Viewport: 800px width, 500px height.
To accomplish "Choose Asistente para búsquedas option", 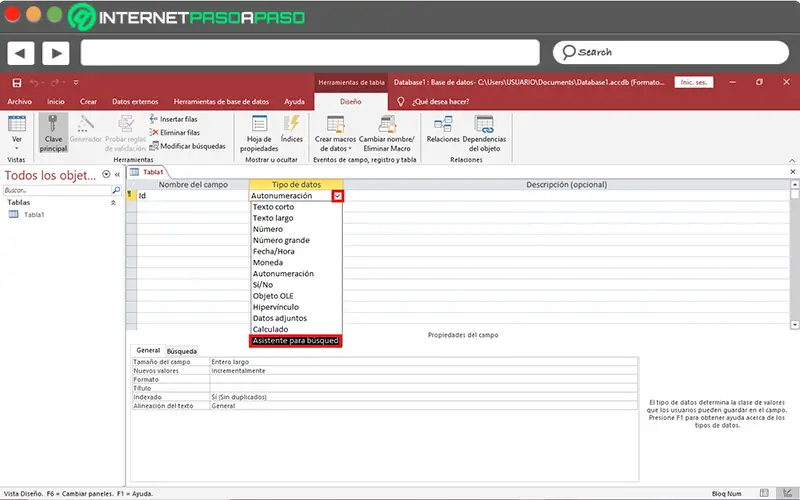I will (295, 341).
